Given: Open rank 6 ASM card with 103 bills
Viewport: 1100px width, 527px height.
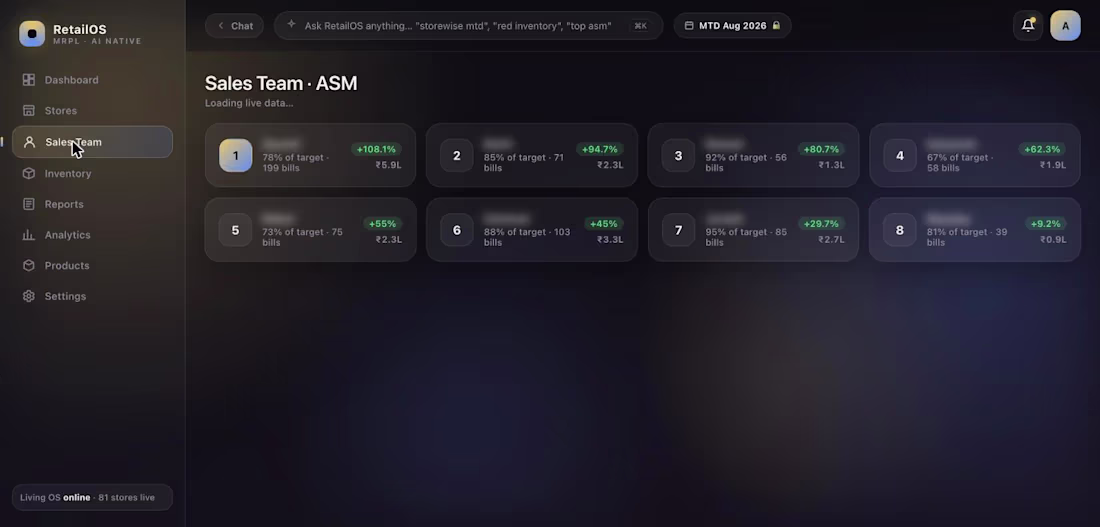Looking at the screenshot, I should [532, 229].
